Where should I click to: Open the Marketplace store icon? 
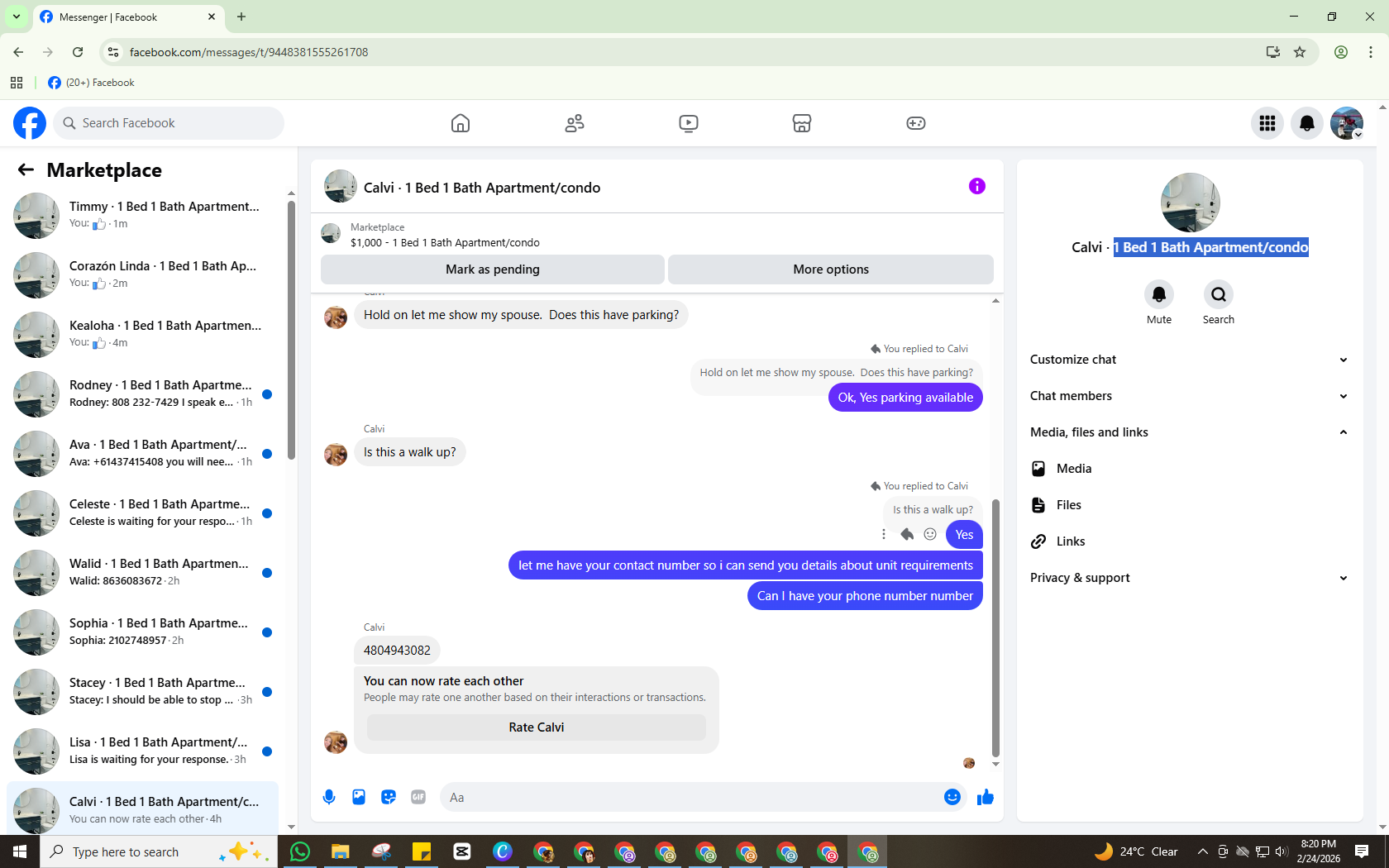tap(802, 123)
